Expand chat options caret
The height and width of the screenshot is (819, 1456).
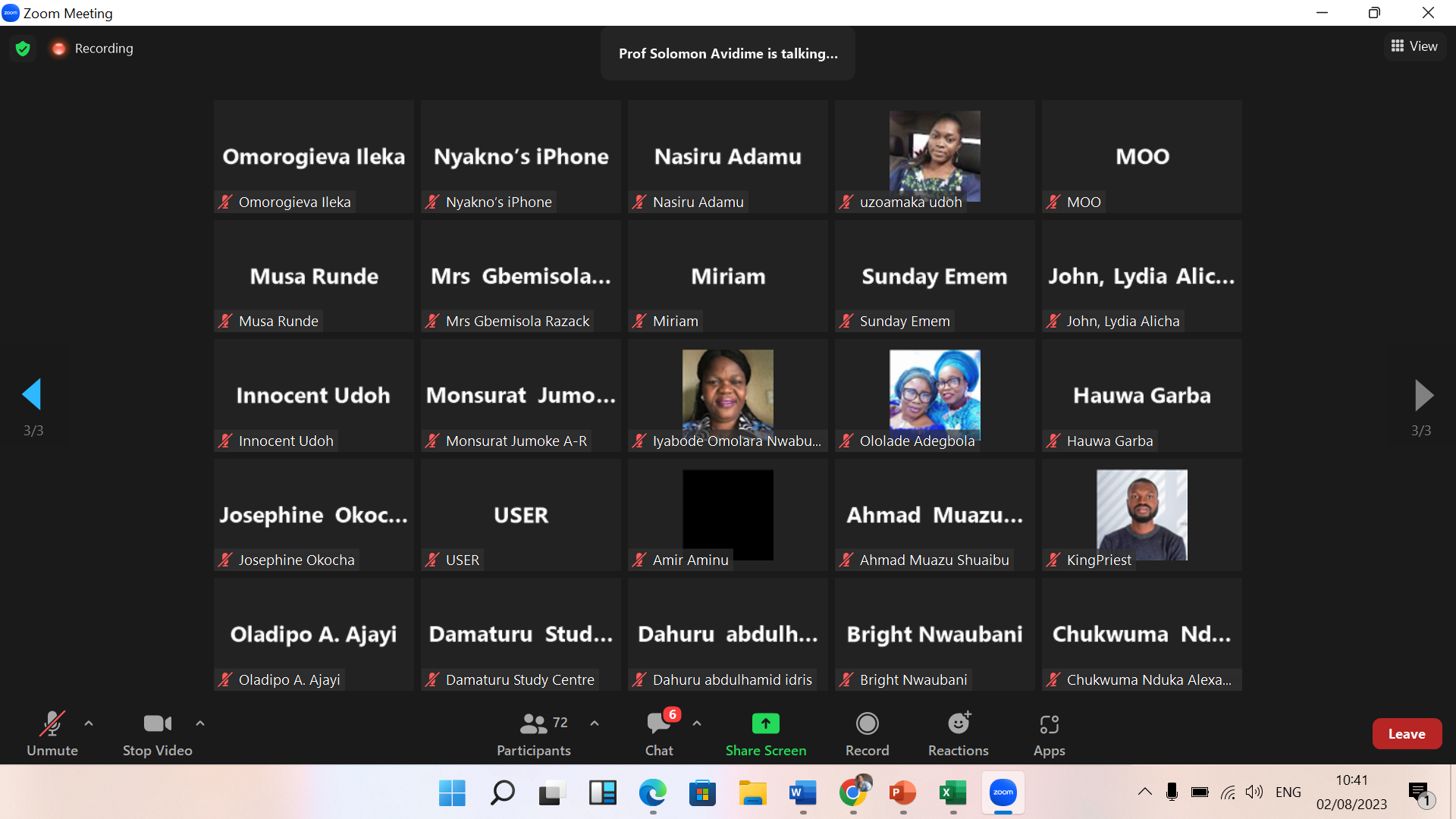point(697,723)
